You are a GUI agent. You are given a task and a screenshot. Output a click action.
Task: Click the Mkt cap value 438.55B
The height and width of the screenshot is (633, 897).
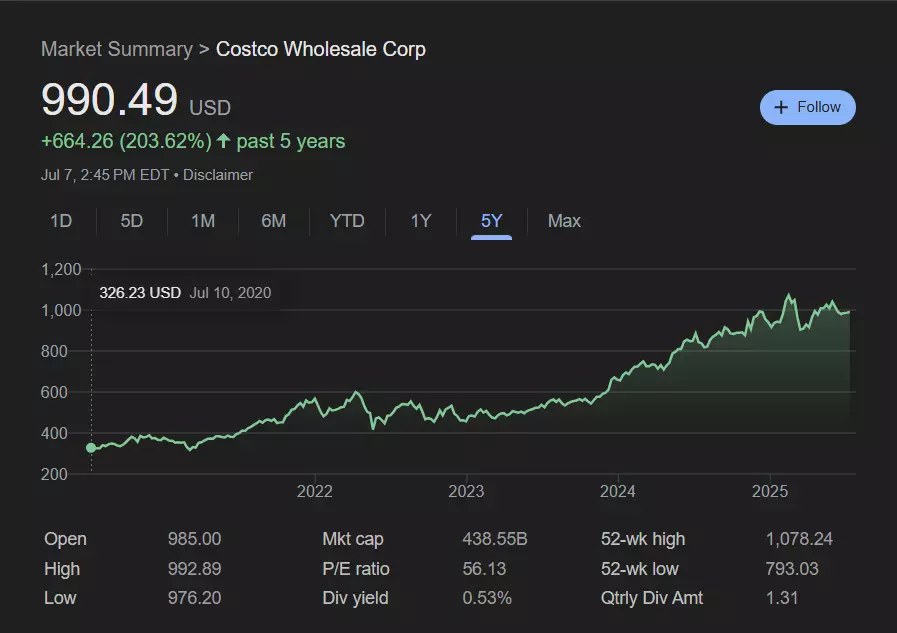click(x=495, y=539)
